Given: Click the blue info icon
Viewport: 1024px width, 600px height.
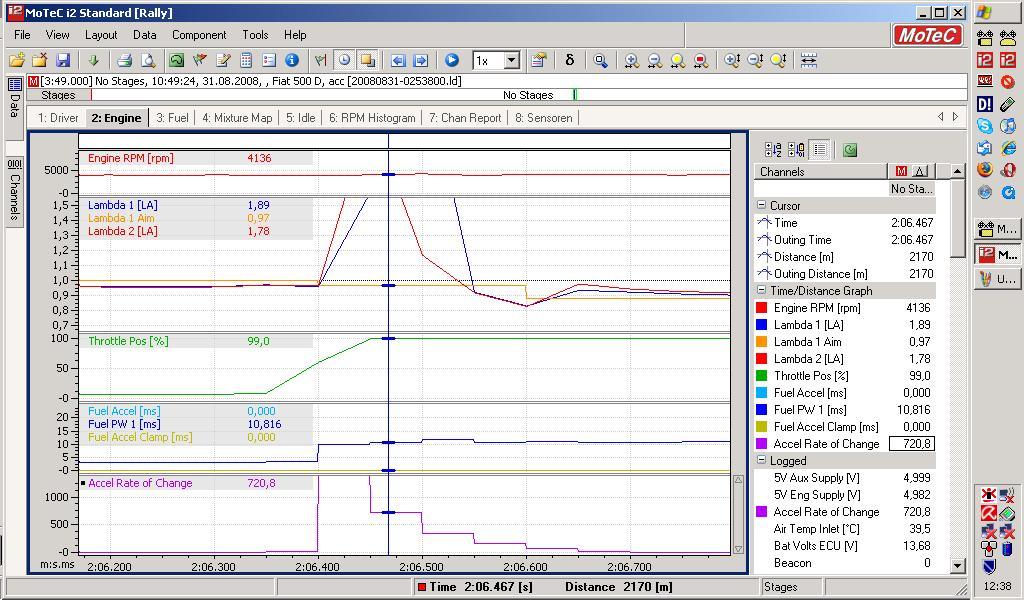Looking at the screenshot, I should [292, 61].
